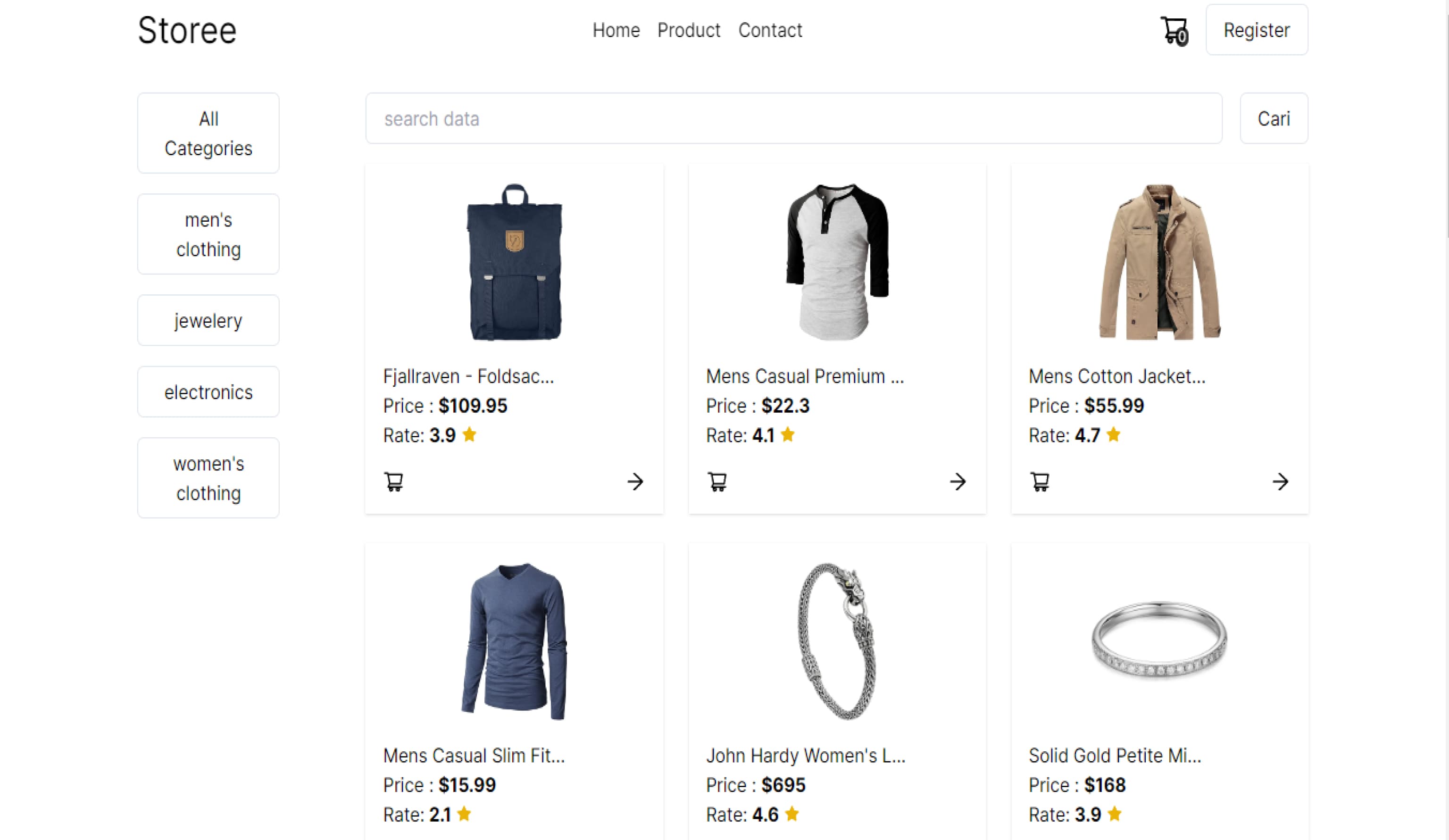The height and width of the screenshot is (840, 1449).
Task: Filter by men's clothing category
Action: tap(208, 233)
